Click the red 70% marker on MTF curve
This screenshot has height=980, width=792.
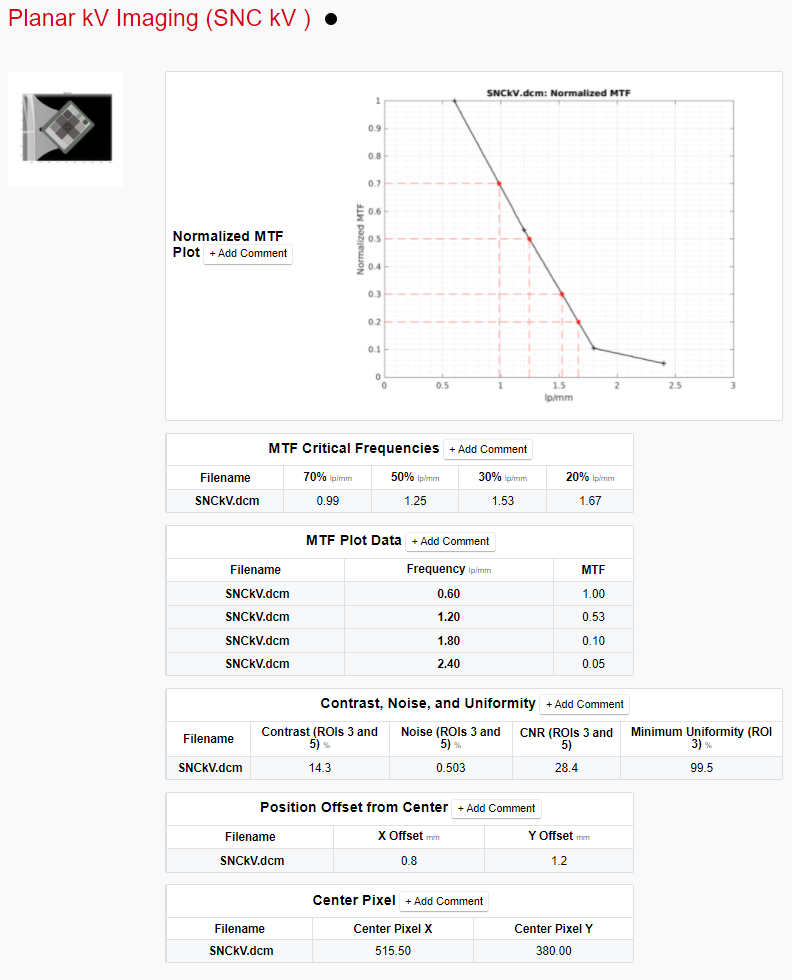point(500,183)
